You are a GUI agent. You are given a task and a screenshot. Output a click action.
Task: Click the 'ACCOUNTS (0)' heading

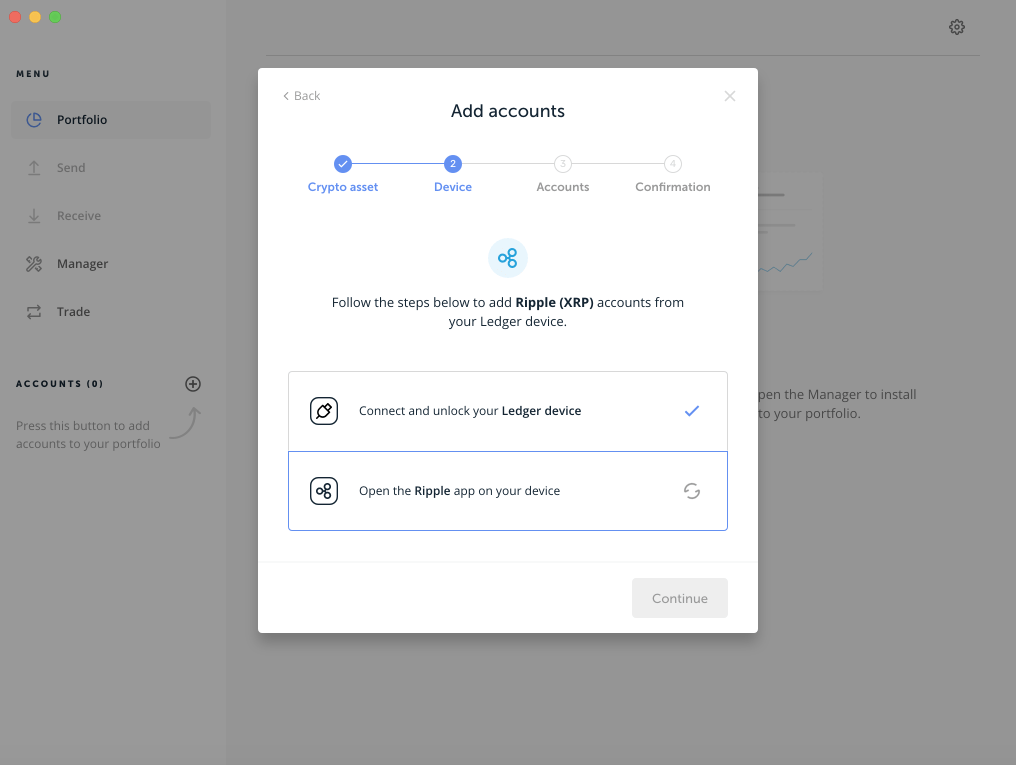click(x=60, y=384)
